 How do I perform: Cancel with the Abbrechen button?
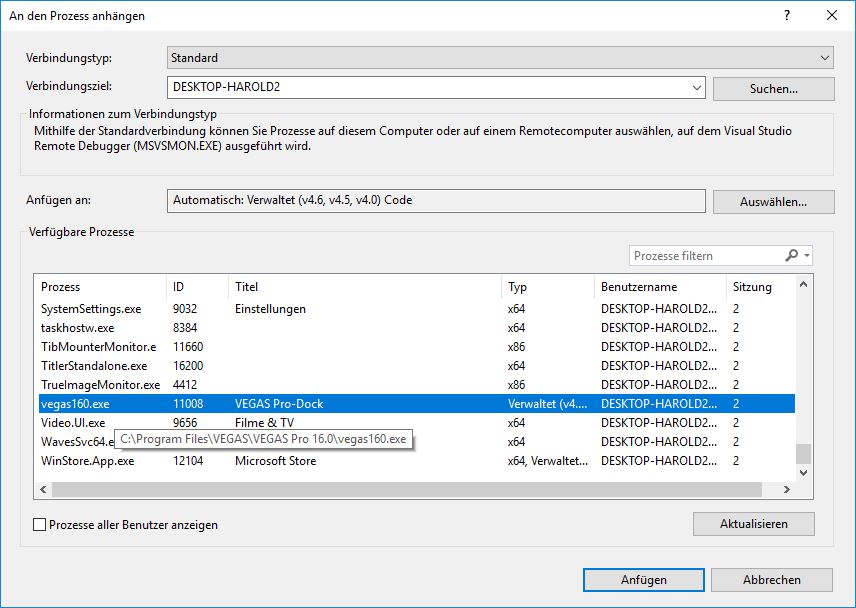[771, 580]
